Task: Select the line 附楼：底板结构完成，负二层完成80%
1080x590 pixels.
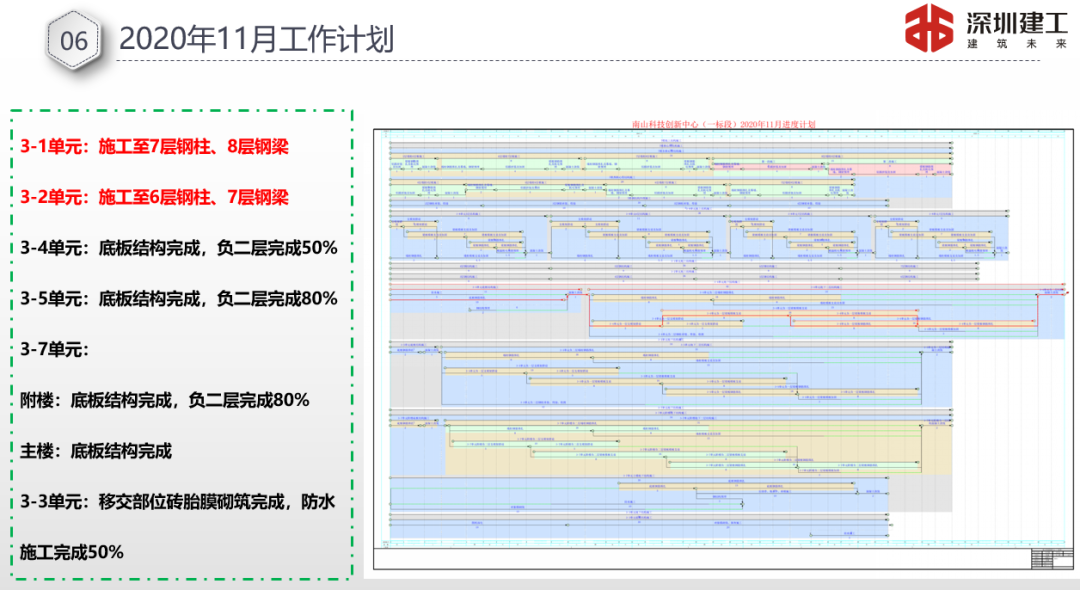Action: pyautogui.click(x=165, y=400)
